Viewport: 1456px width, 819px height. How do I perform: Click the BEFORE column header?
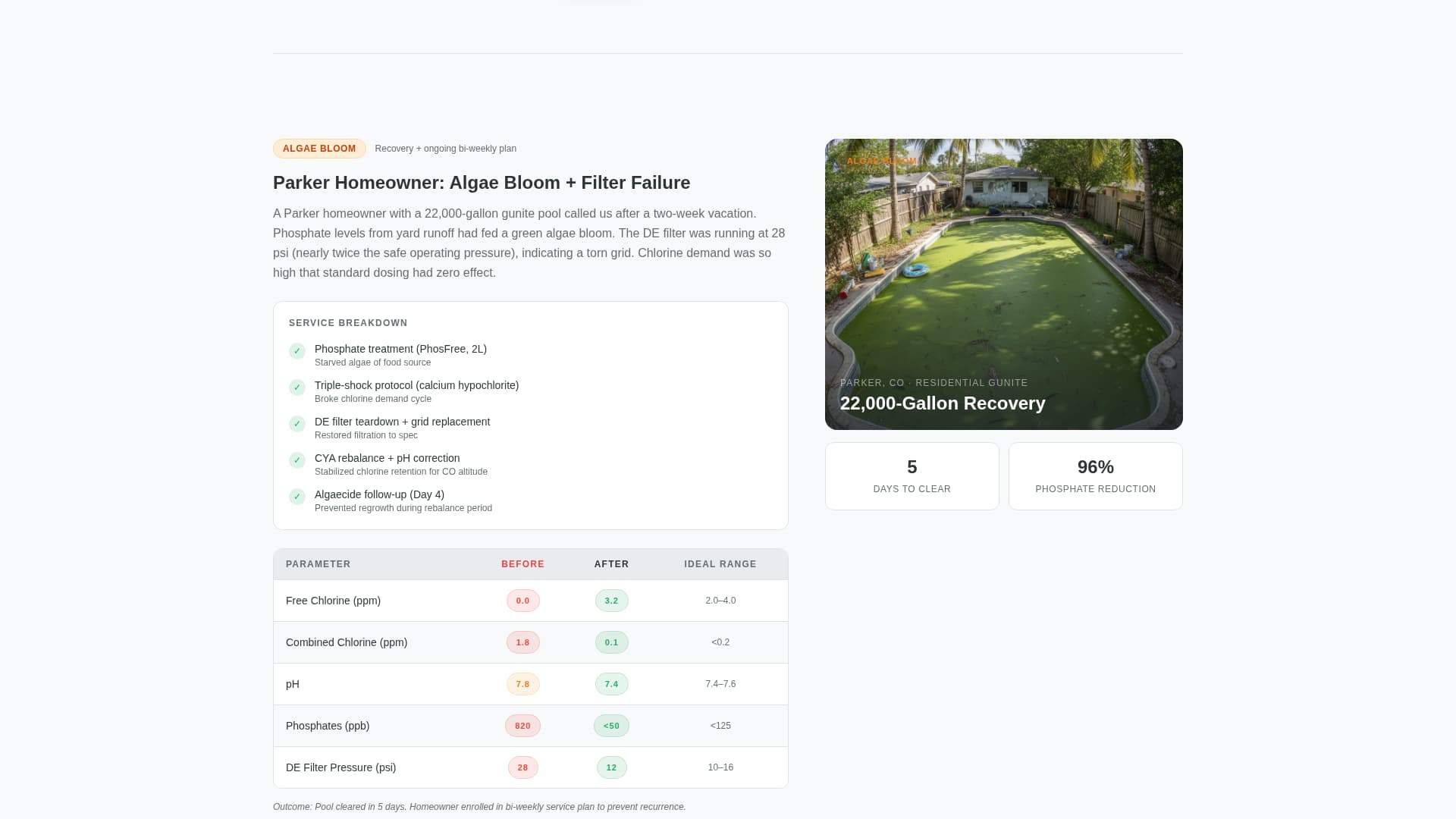[x=522, y=564]
